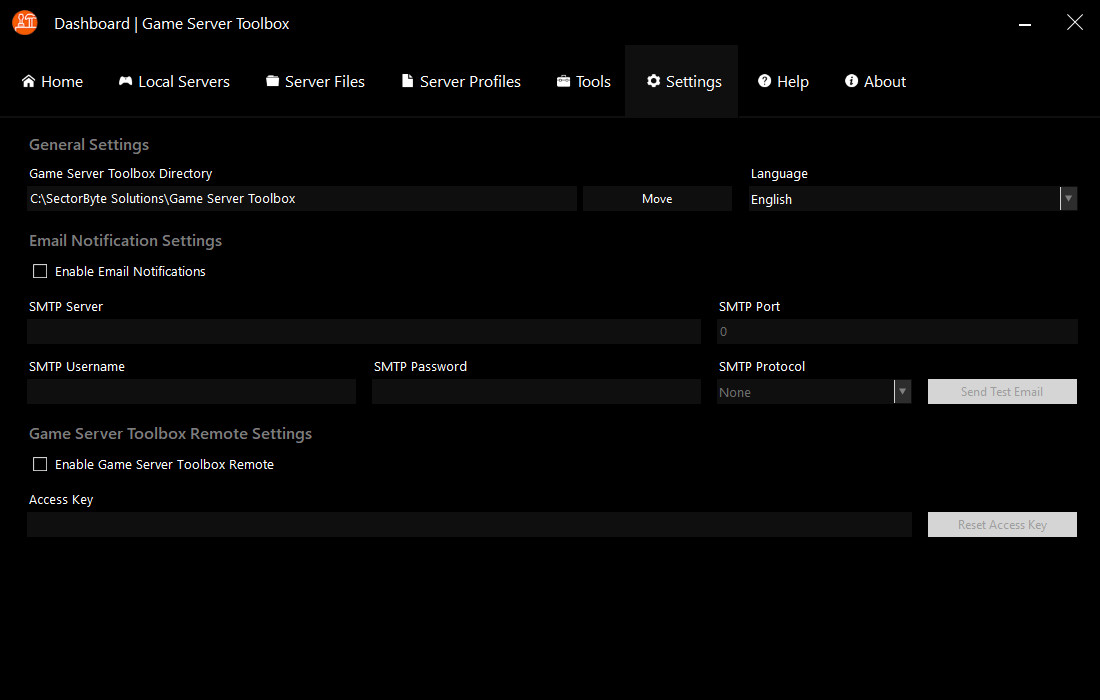The image size is (1100, 700).
Task: Click inside the SMTP Server field
Action: click(x=364, y=331)
